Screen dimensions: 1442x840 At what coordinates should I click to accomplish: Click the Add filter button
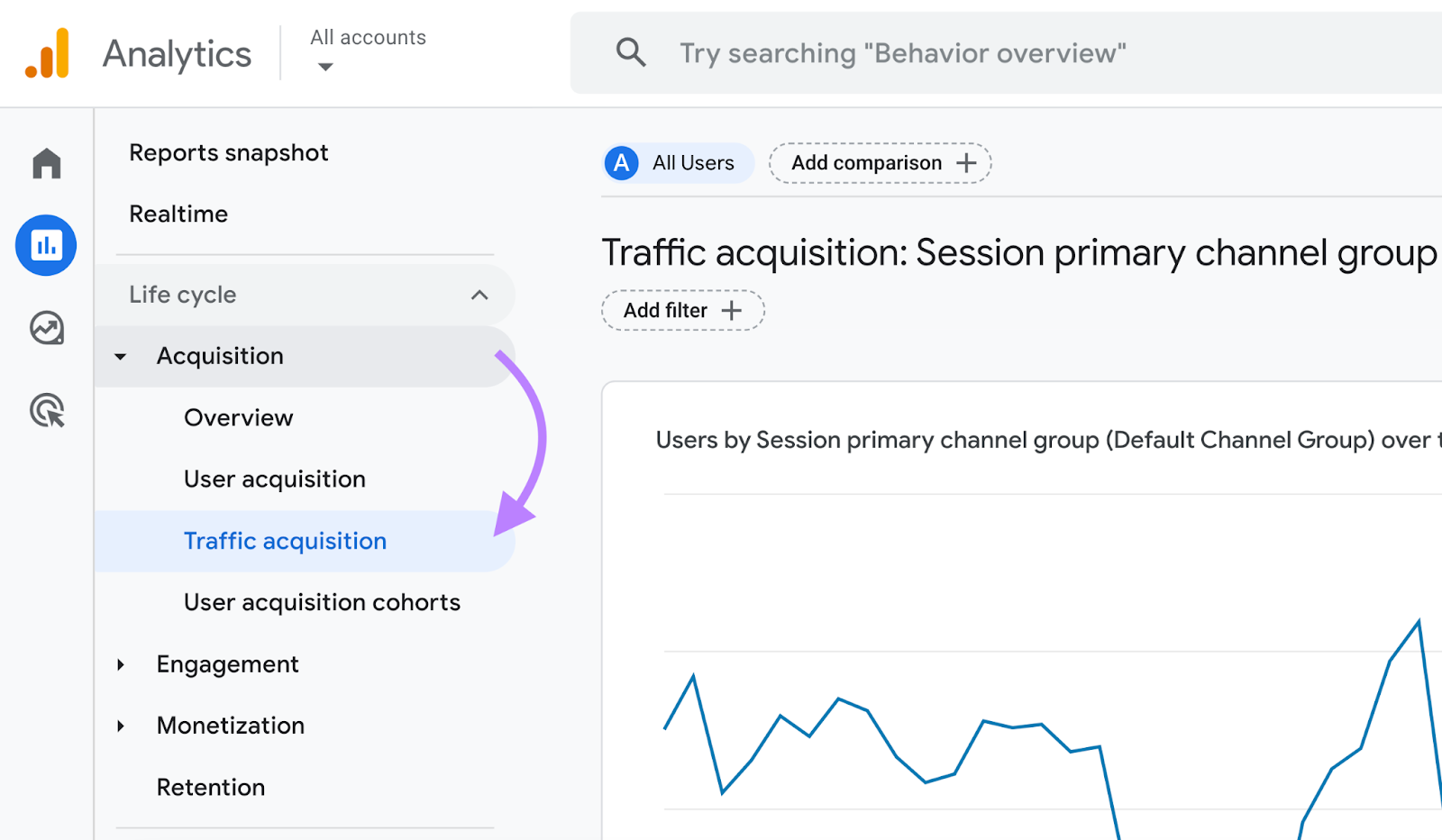click(x=682, y=310)
